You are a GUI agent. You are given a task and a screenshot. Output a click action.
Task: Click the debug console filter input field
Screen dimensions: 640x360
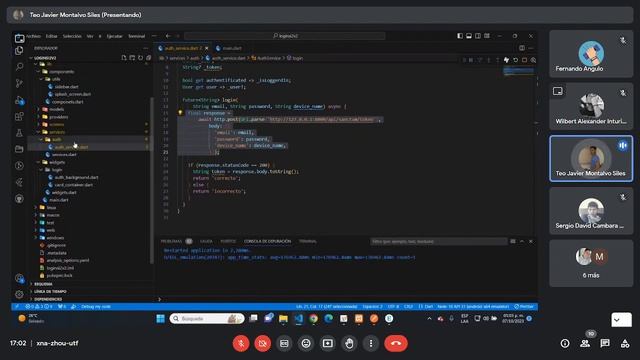(438, 241)
